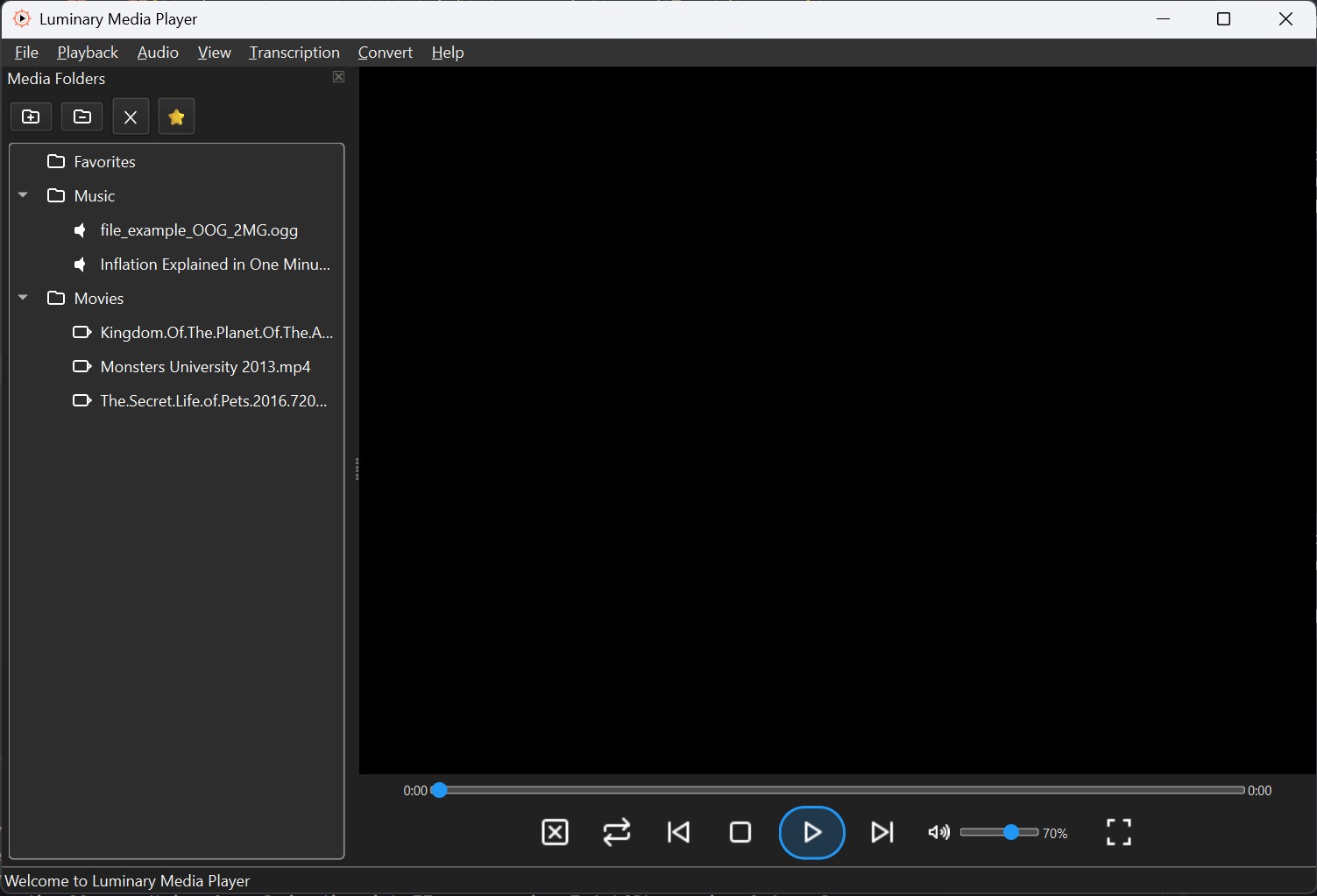
Task: Collapse the Movies folder
Action: 24,298
